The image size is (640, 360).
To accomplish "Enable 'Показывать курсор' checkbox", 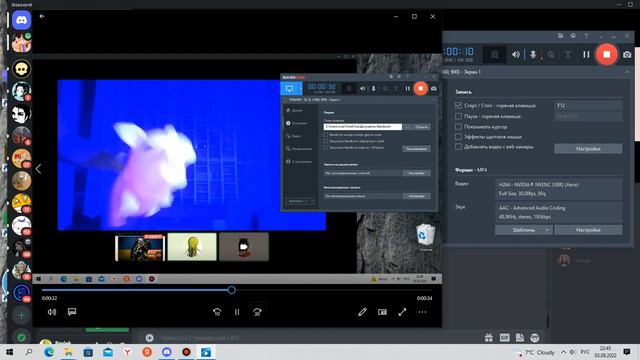I will [x=458, y=127].
